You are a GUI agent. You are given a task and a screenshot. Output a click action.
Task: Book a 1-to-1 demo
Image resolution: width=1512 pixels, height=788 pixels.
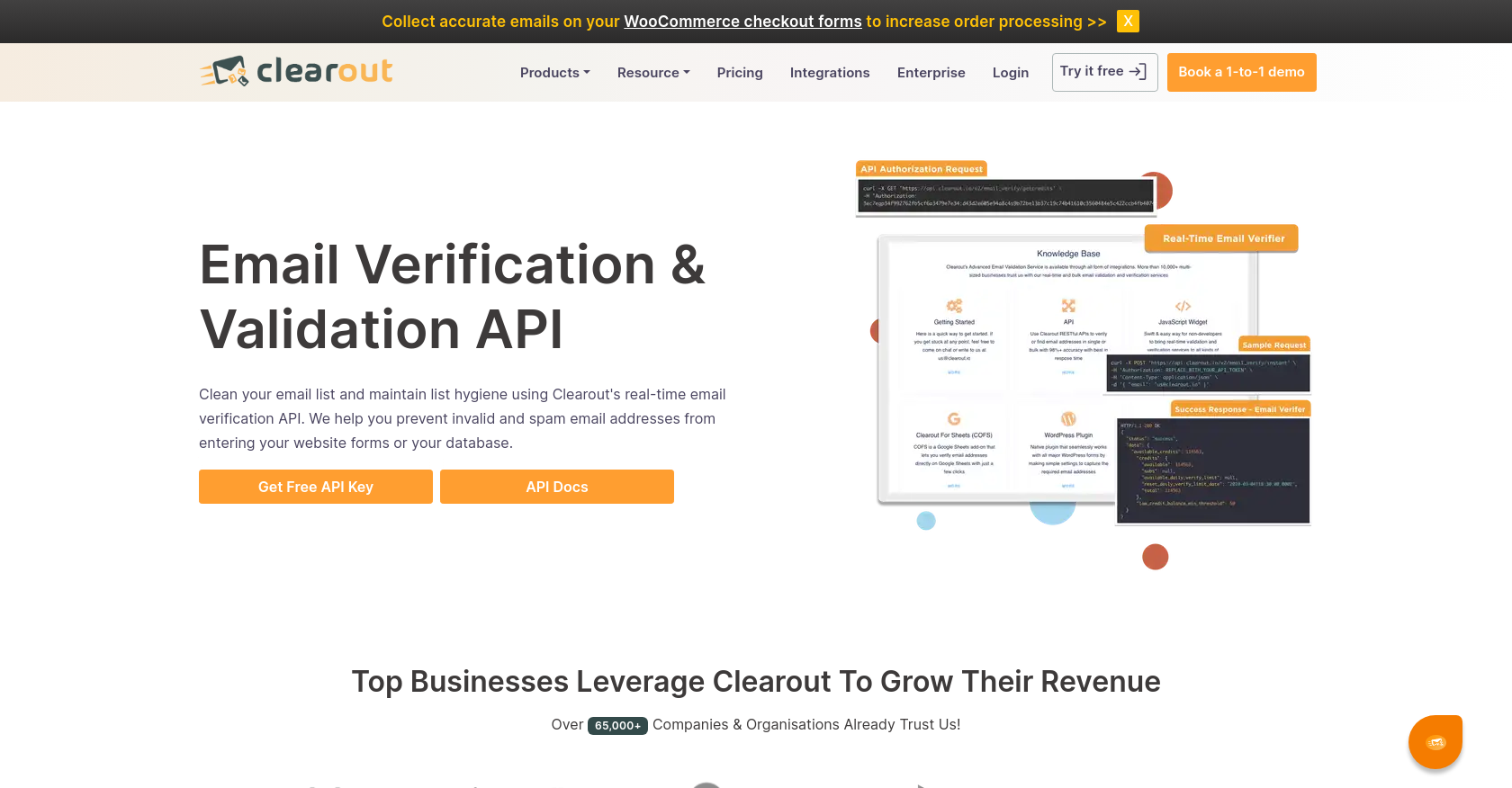pos(1241,72)
